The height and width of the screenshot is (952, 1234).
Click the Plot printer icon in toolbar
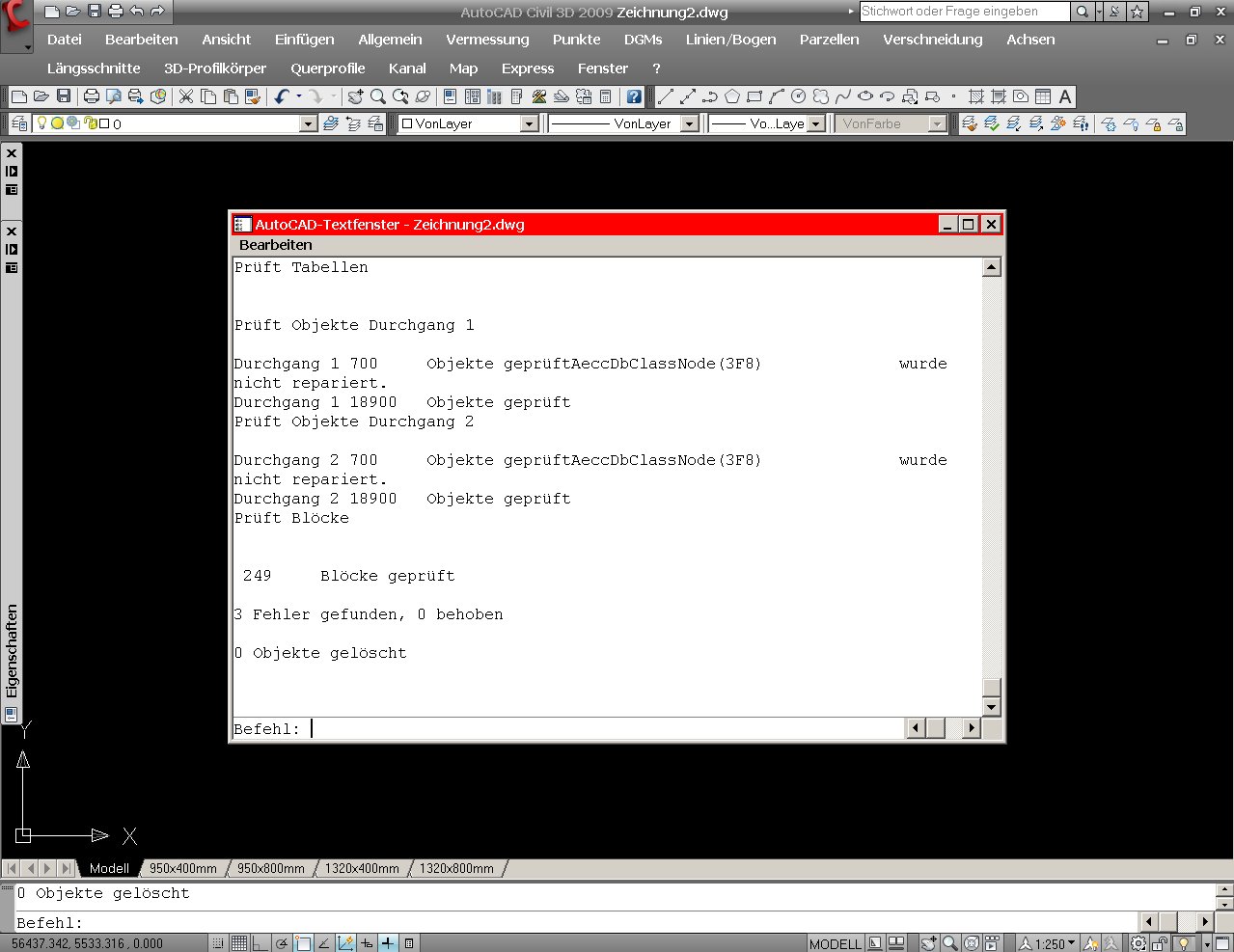click(92, 96)
